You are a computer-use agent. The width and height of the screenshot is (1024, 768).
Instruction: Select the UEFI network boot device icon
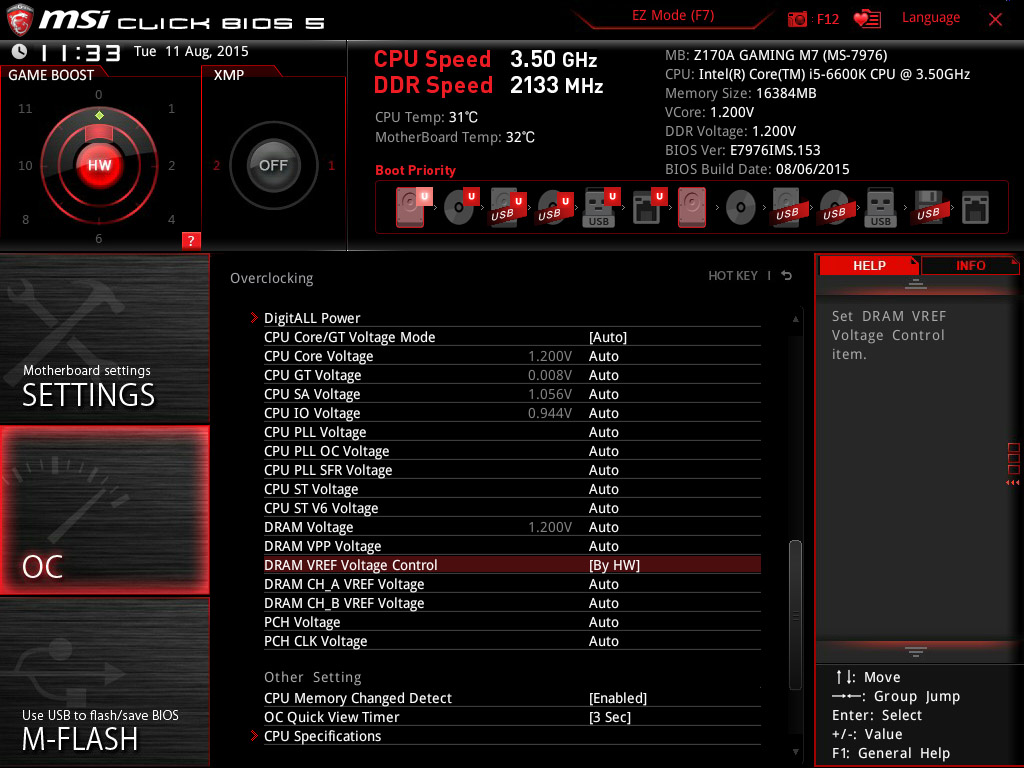pyautogui.click(x=648, y=208)
